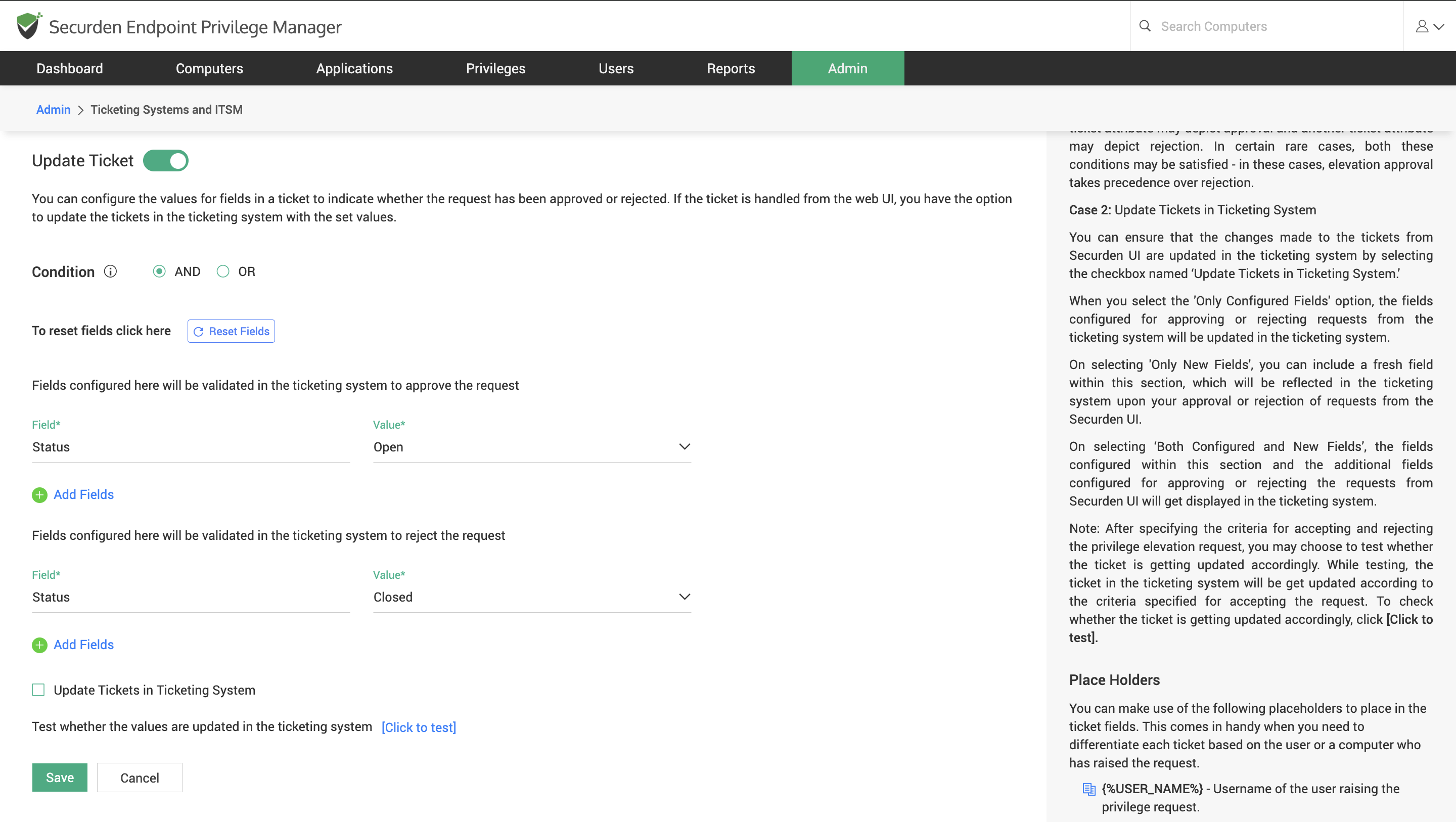
Task: Open the Computers tab
Action: tap(209, 68)
